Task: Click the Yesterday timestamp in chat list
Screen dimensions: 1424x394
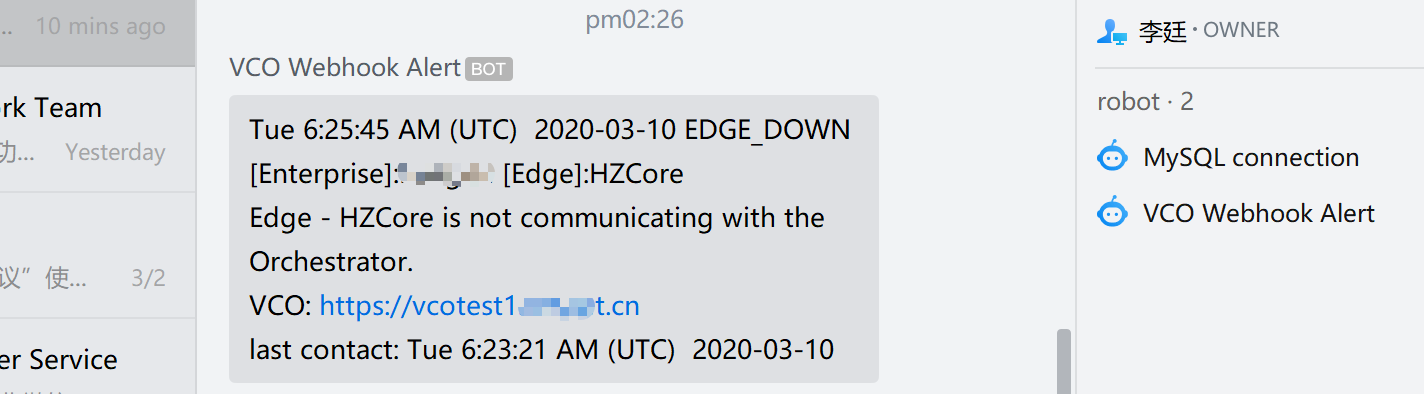Action: click(115, 153)
